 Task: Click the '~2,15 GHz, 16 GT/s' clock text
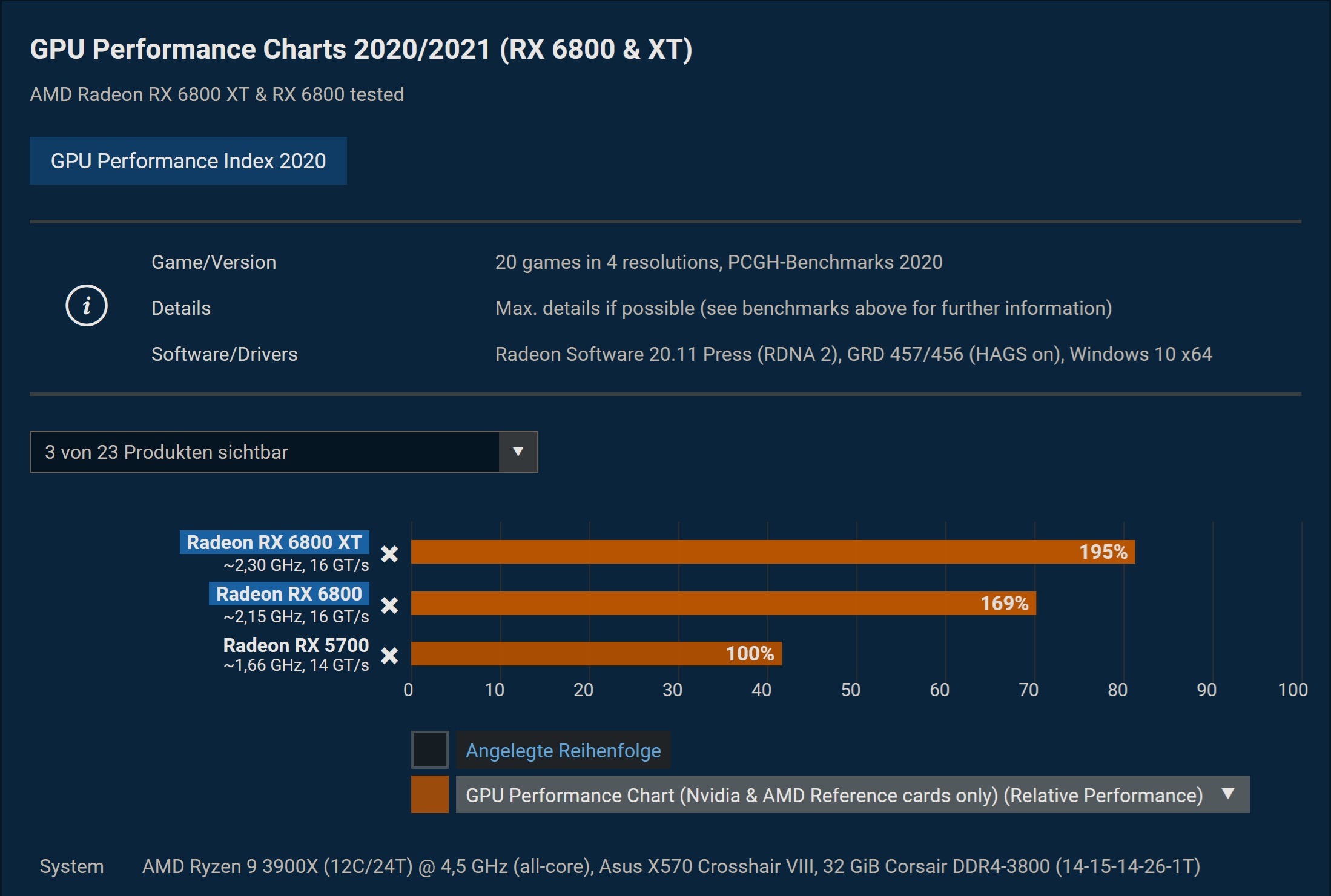[x=296, y=617]
